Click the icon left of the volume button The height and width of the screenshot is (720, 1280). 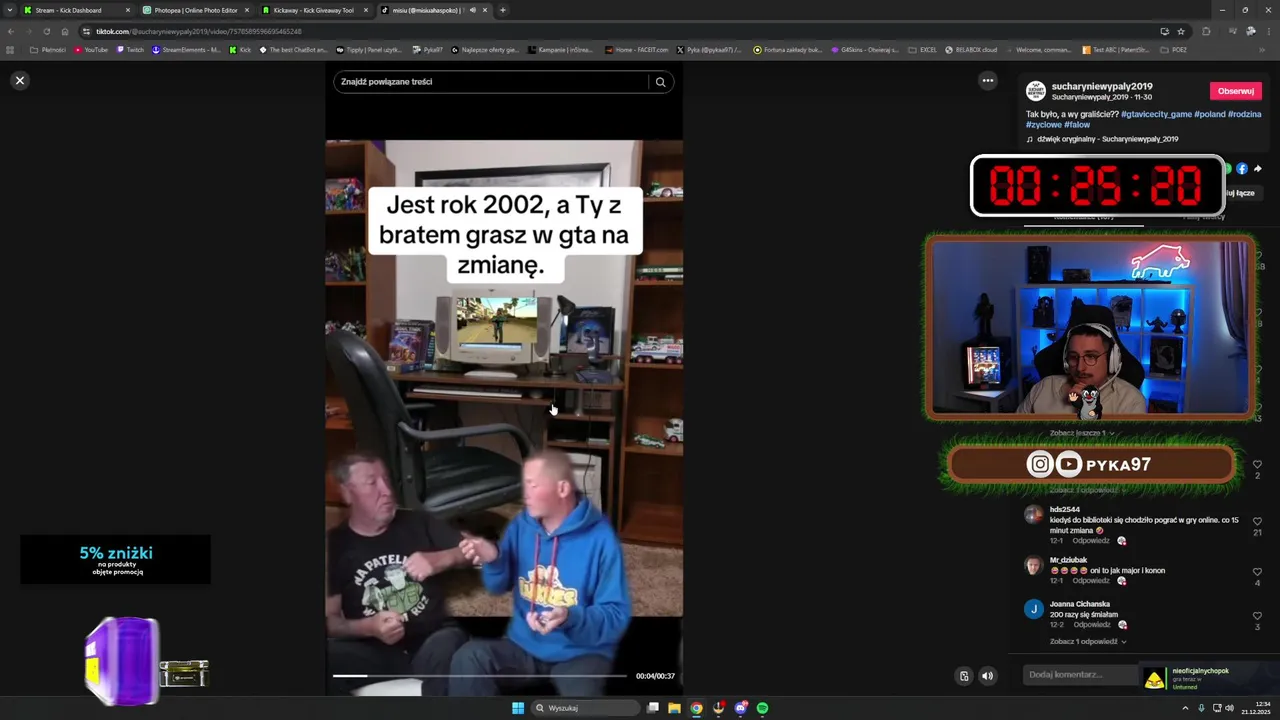[x=964, y=676]
